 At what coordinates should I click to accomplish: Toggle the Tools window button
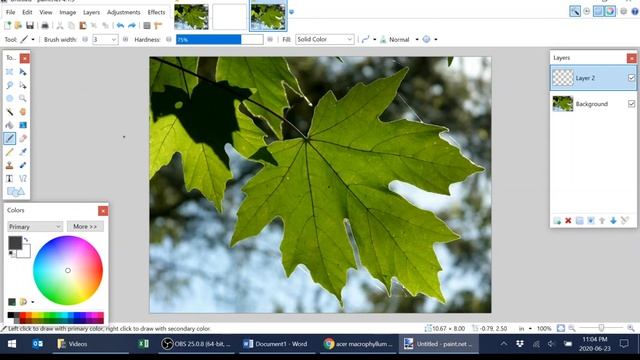coord(575,11)
